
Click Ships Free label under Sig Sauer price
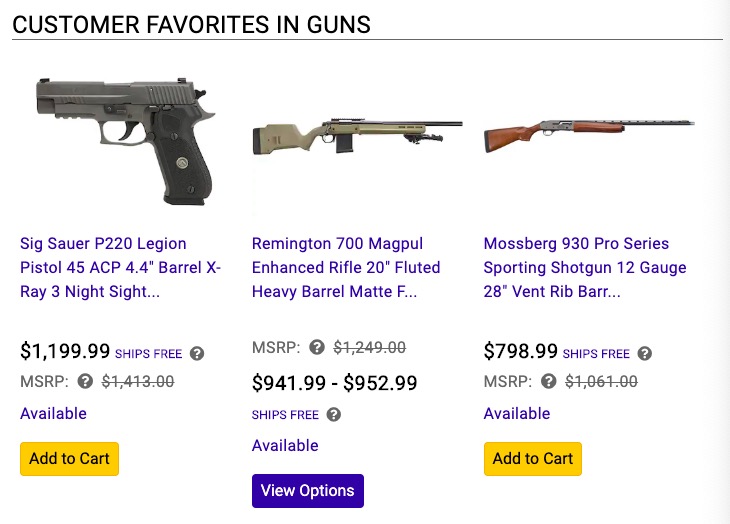click(149, 354)
